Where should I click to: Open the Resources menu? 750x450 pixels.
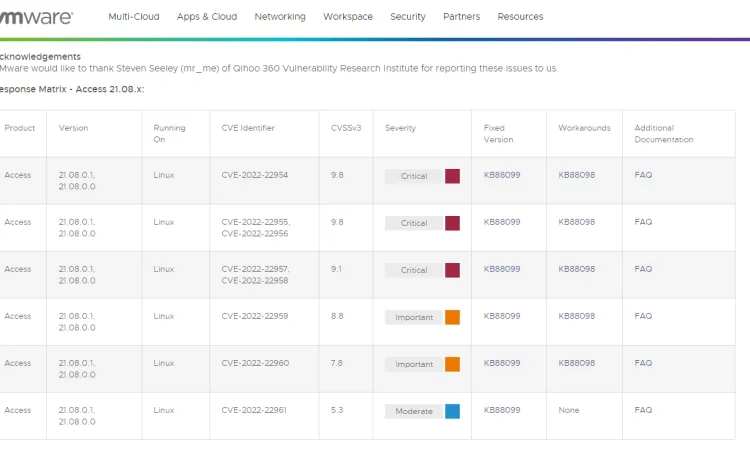click(520, 17)
